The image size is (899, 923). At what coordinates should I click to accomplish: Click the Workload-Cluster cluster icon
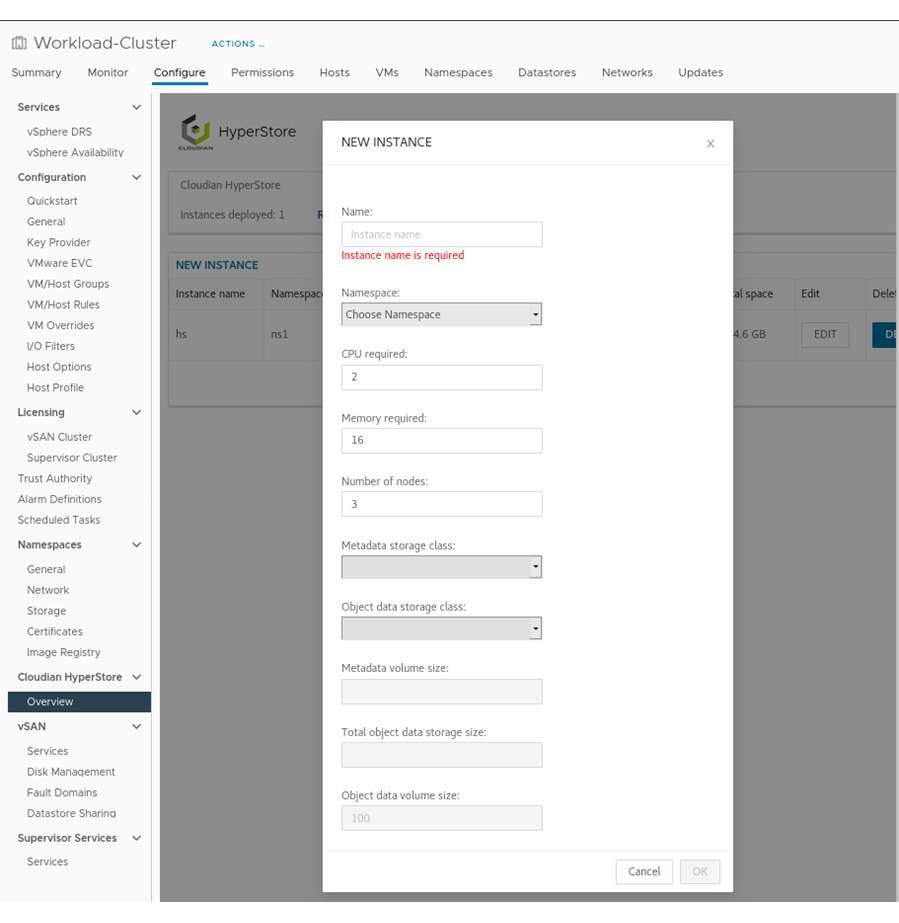[19, 43]
